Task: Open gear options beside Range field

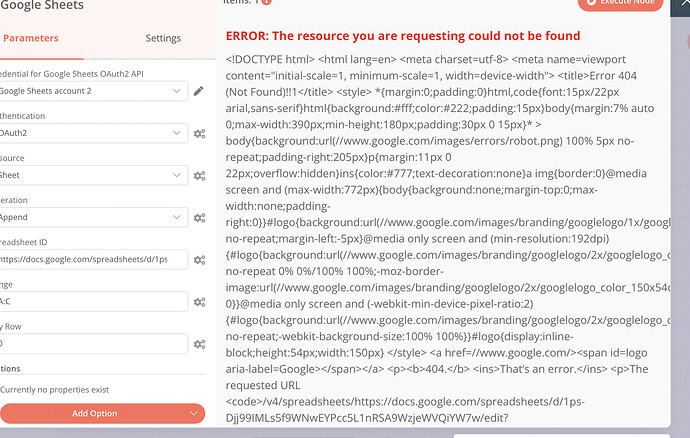Action: click(200, 302)
